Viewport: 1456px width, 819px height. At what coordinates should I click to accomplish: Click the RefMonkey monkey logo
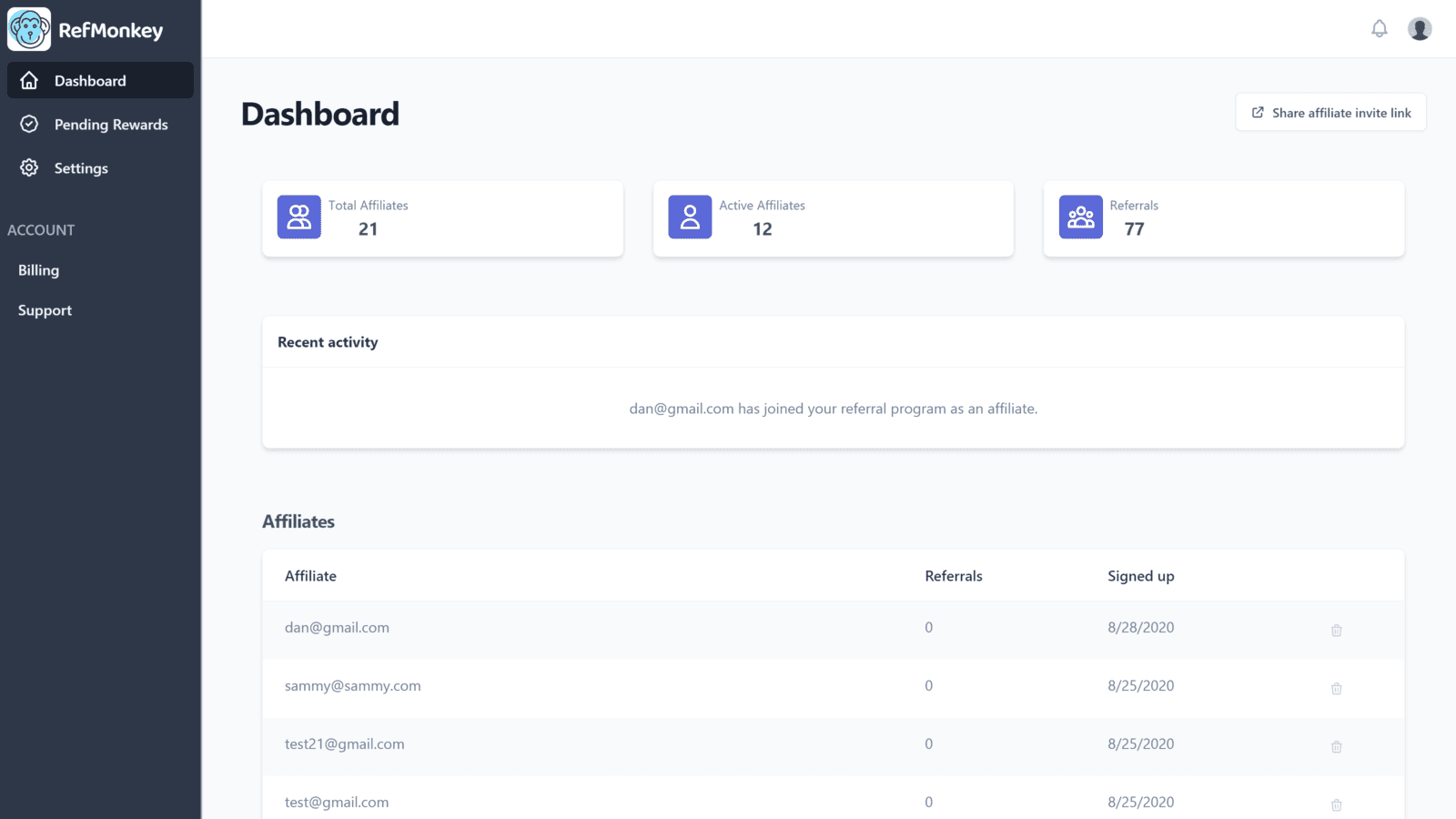(29, 28)
